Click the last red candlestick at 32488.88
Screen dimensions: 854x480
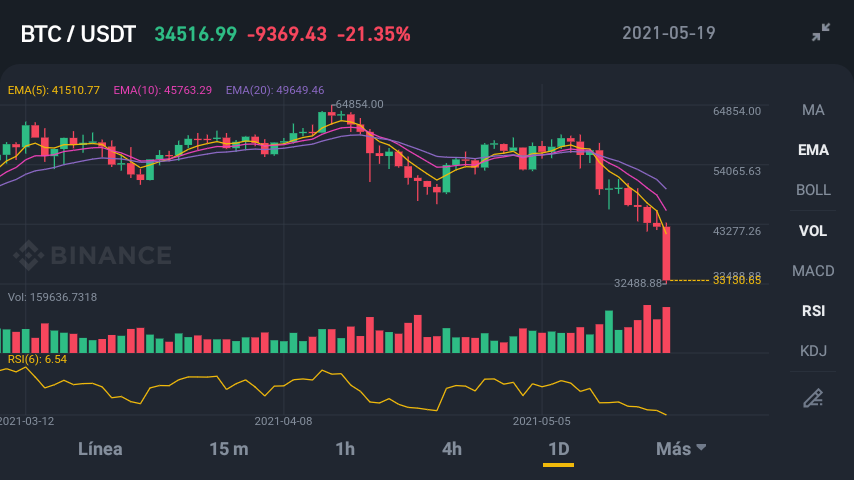(x=666, y=253)
